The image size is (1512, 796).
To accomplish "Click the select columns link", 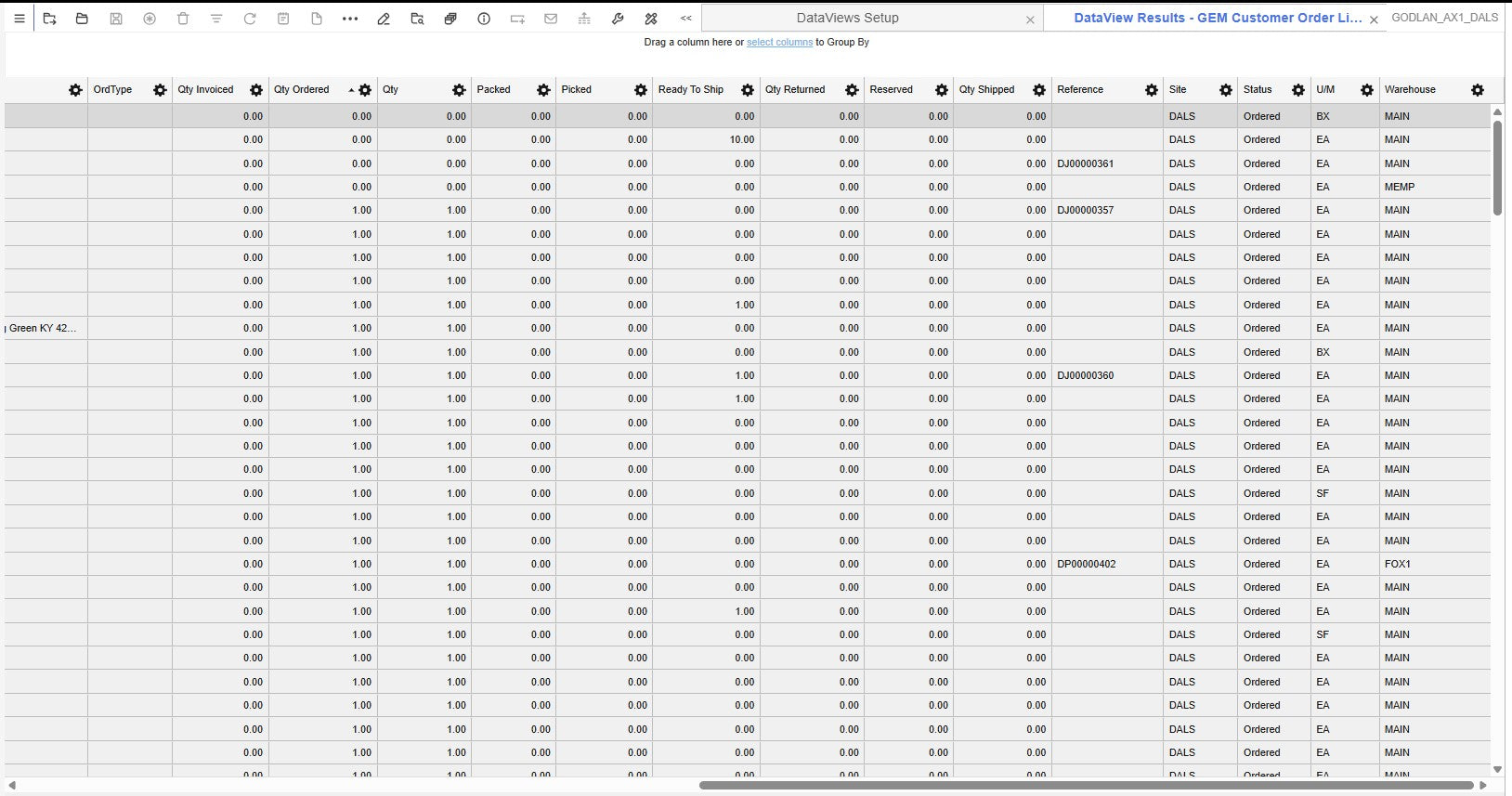I will (x=779, y=43).
